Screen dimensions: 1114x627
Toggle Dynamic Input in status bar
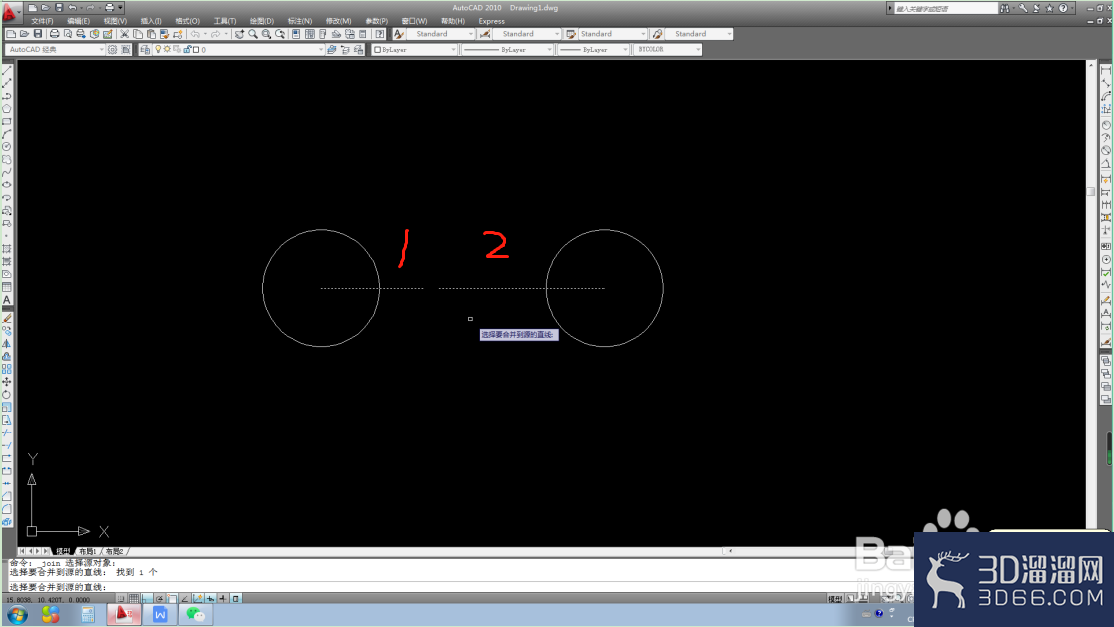210,599
